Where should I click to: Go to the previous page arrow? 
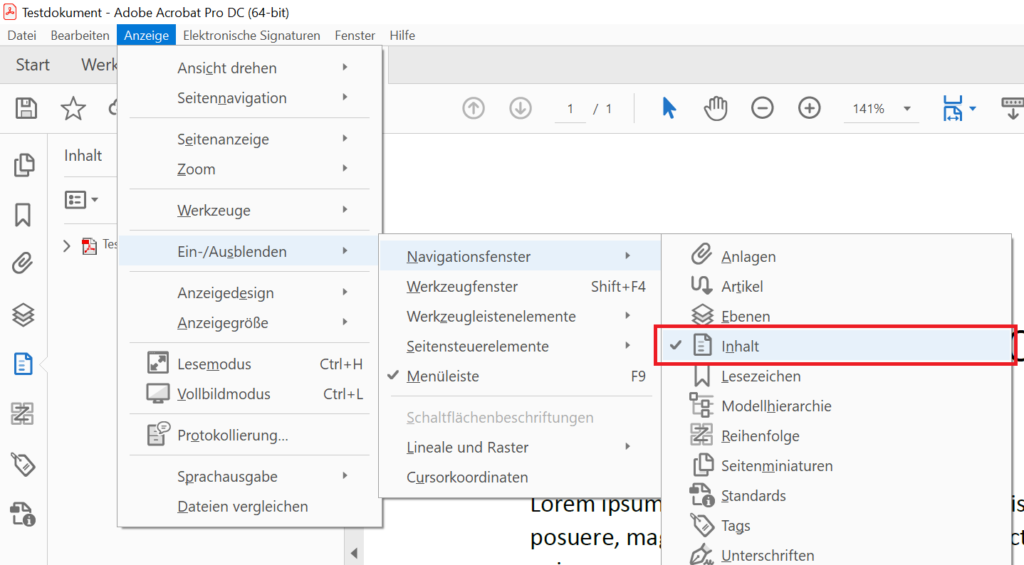[473, 108]
